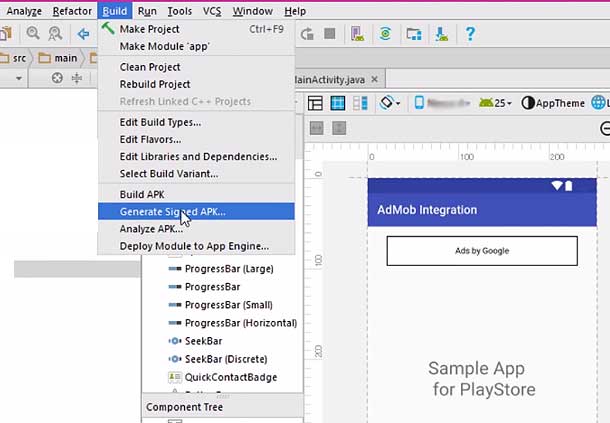
Task: Open the orientation rotate dropdown
Action: click(x=389, y=103)
